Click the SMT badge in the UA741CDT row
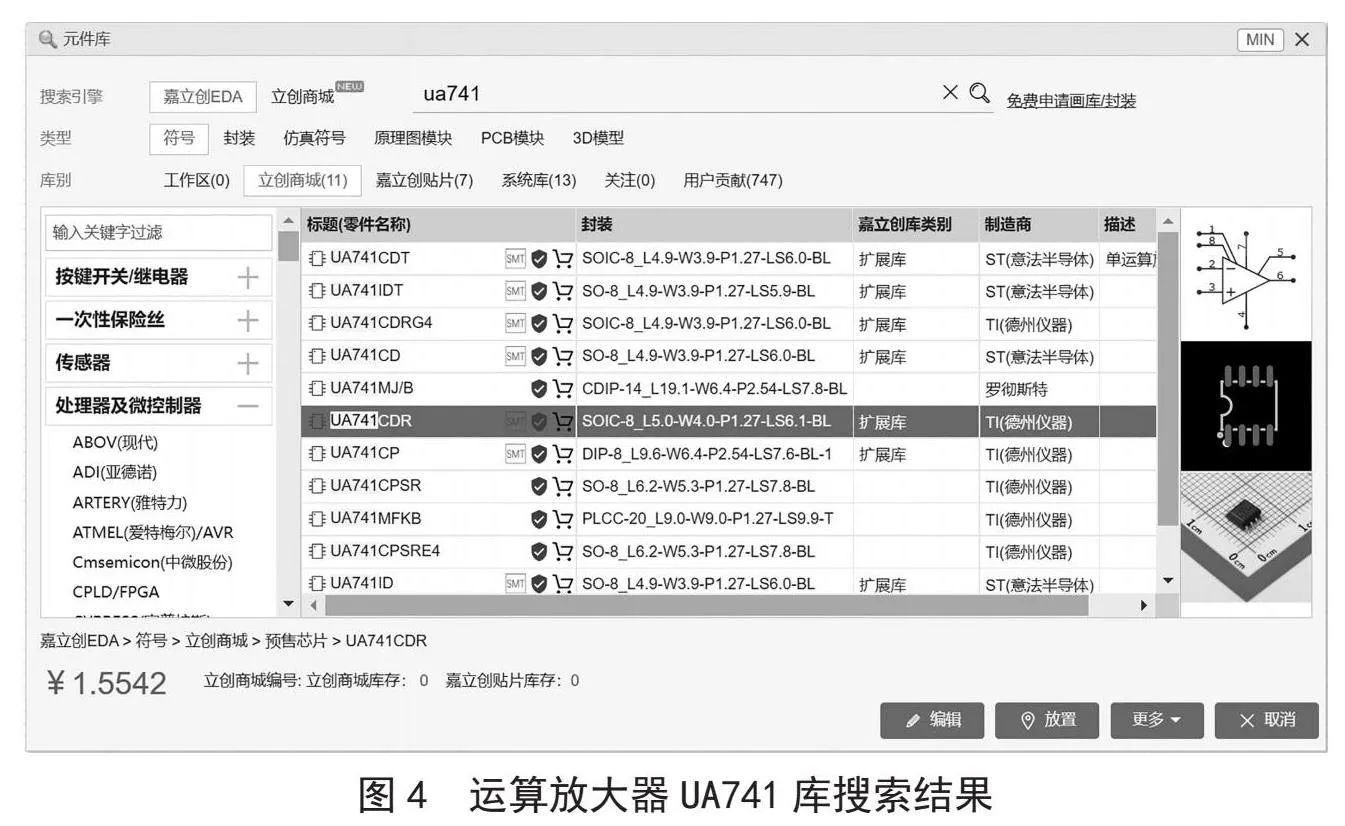Viewport: 1345px width, 826px height. coord(515,259)
